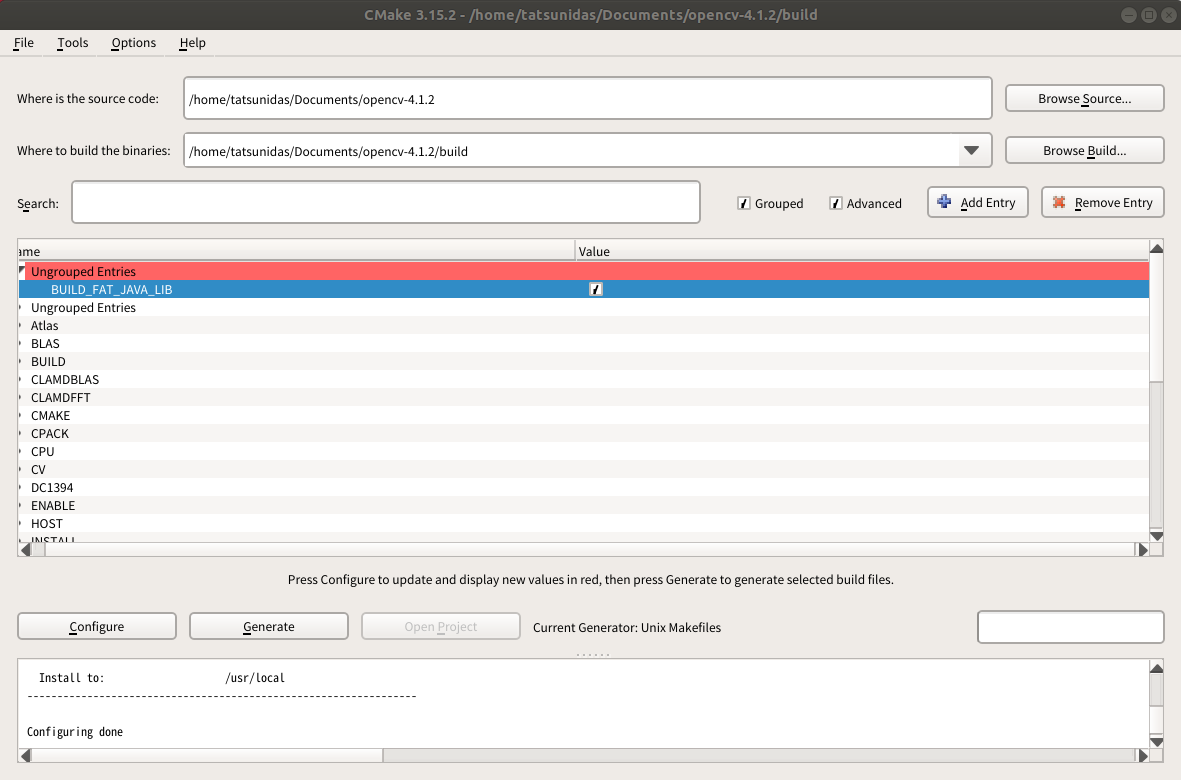The height and width of the screenshot is (780, 1181).
Task: Open the Help menu
Action: click(192, 43)
